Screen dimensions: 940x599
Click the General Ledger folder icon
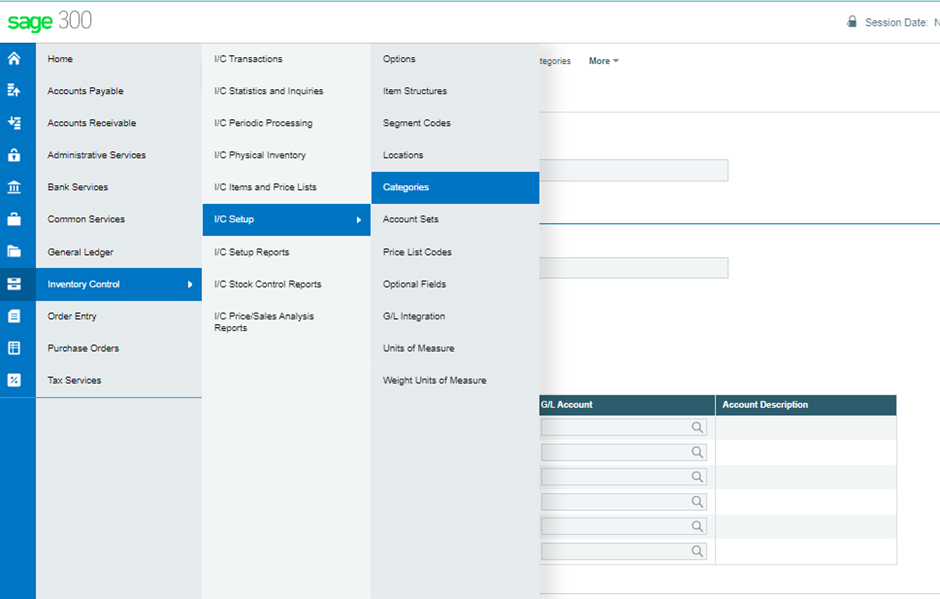(x=14, y=252)
